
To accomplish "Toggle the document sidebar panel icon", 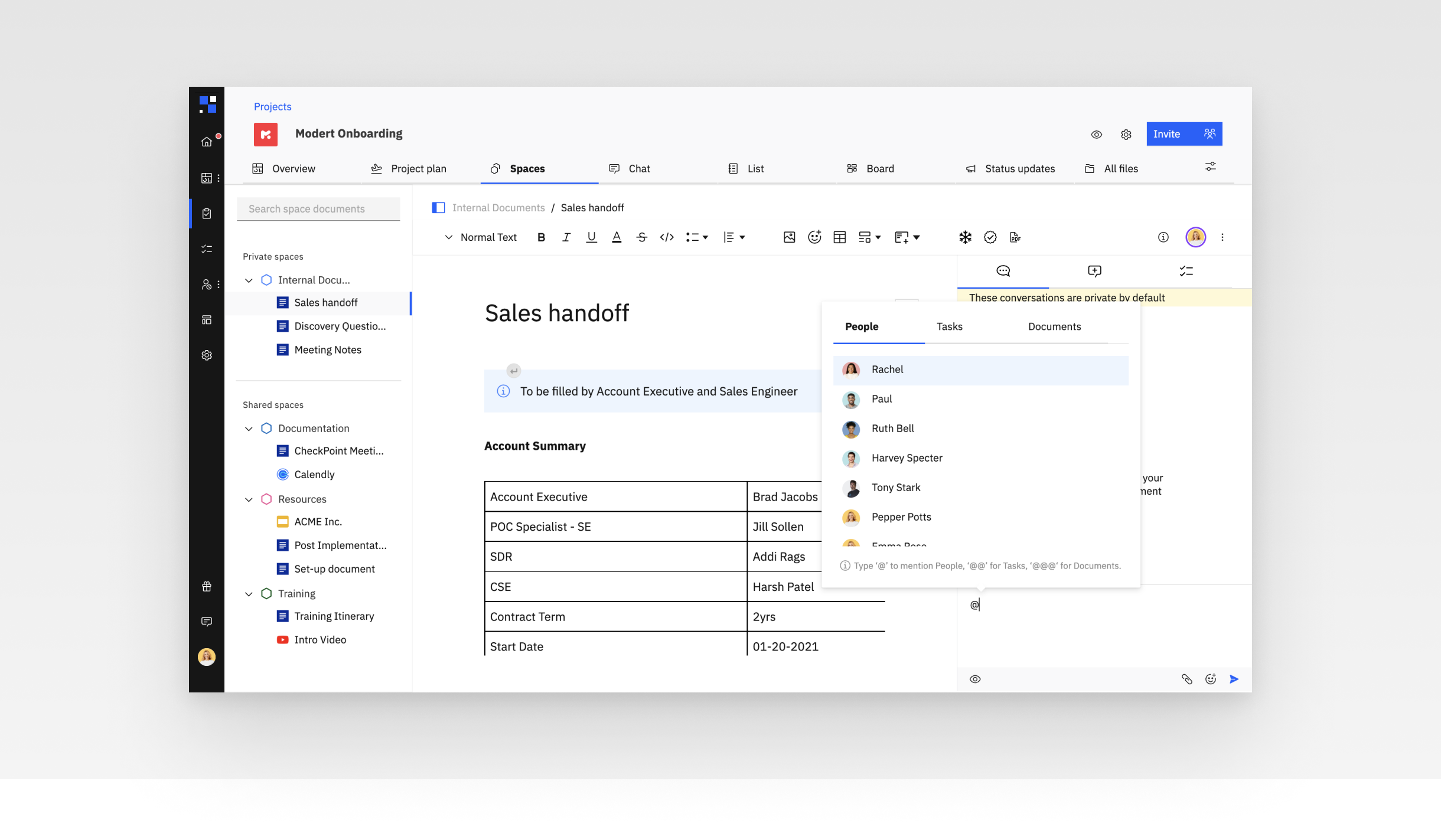I will pos(438,208).
